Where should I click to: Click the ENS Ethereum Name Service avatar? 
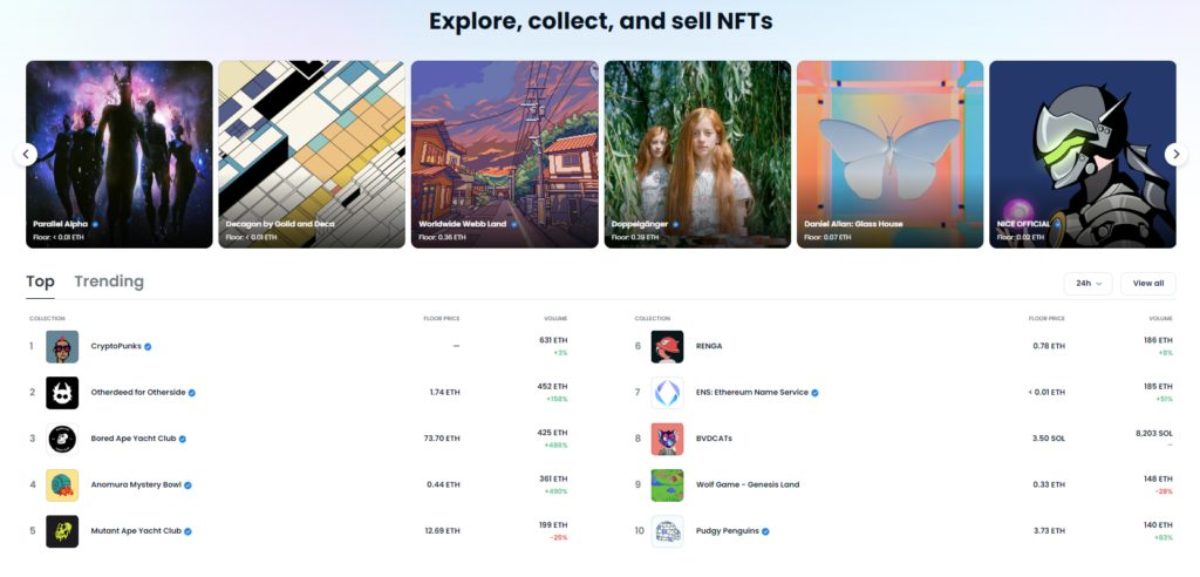667,392
